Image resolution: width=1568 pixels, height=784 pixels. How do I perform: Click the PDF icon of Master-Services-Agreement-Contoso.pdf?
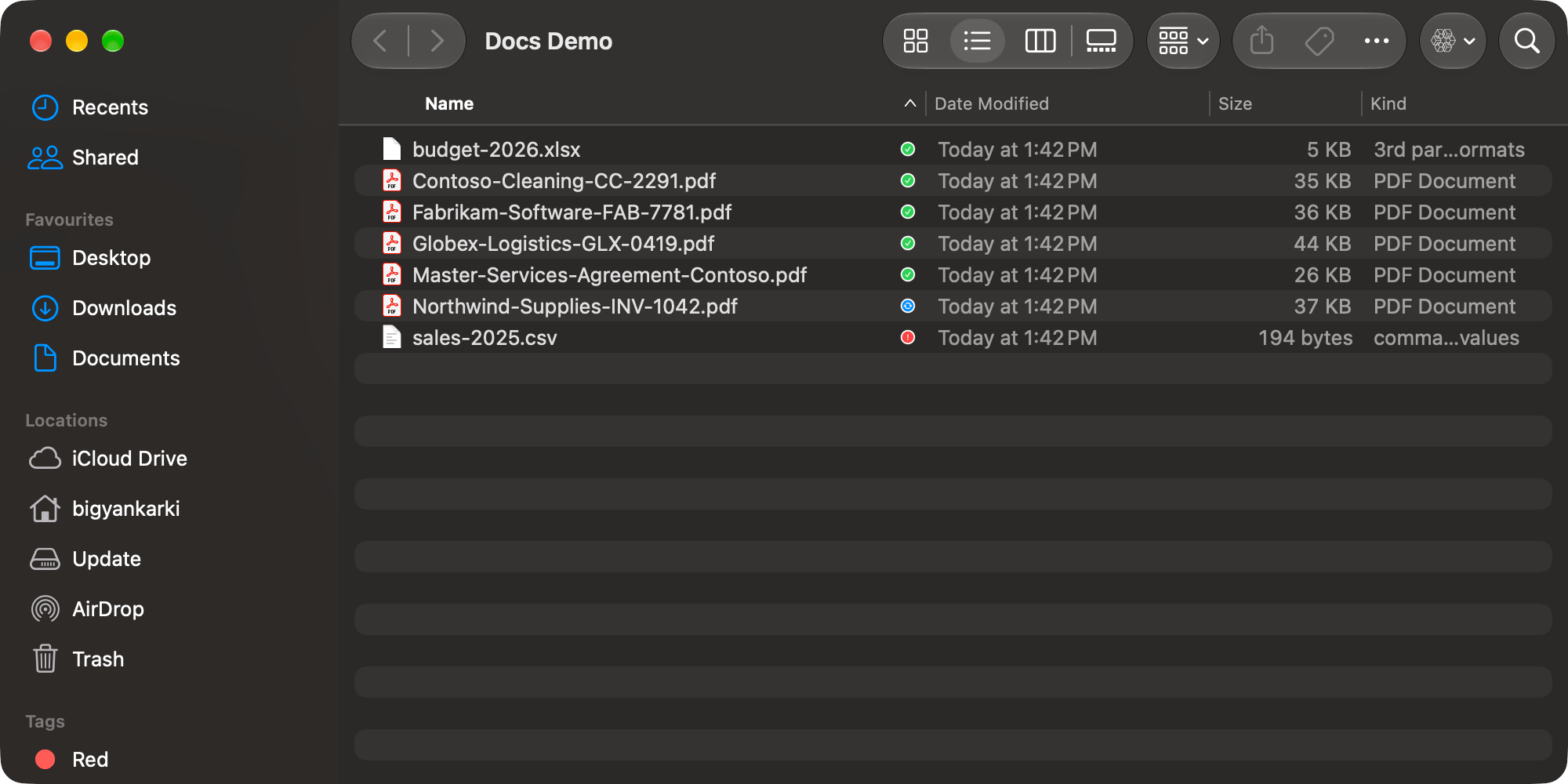click(392, 274)
